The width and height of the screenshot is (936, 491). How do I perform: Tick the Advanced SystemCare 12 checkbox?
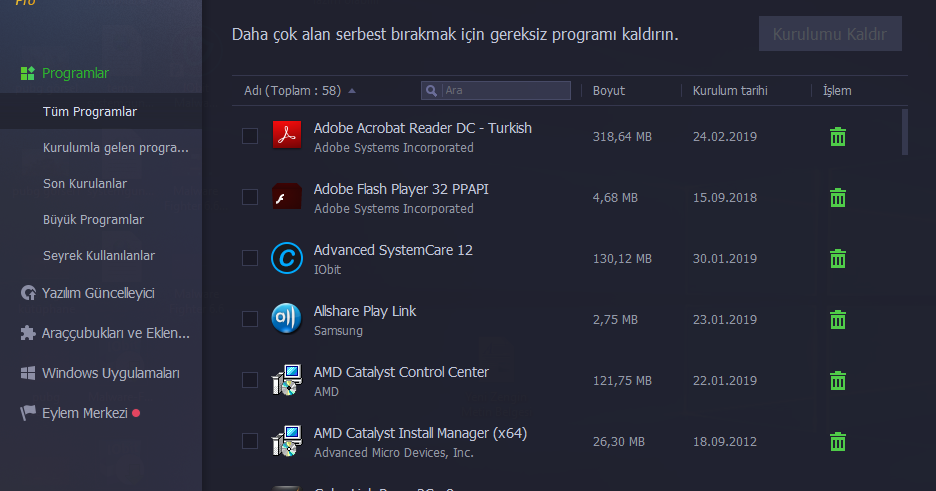point(250,258)
